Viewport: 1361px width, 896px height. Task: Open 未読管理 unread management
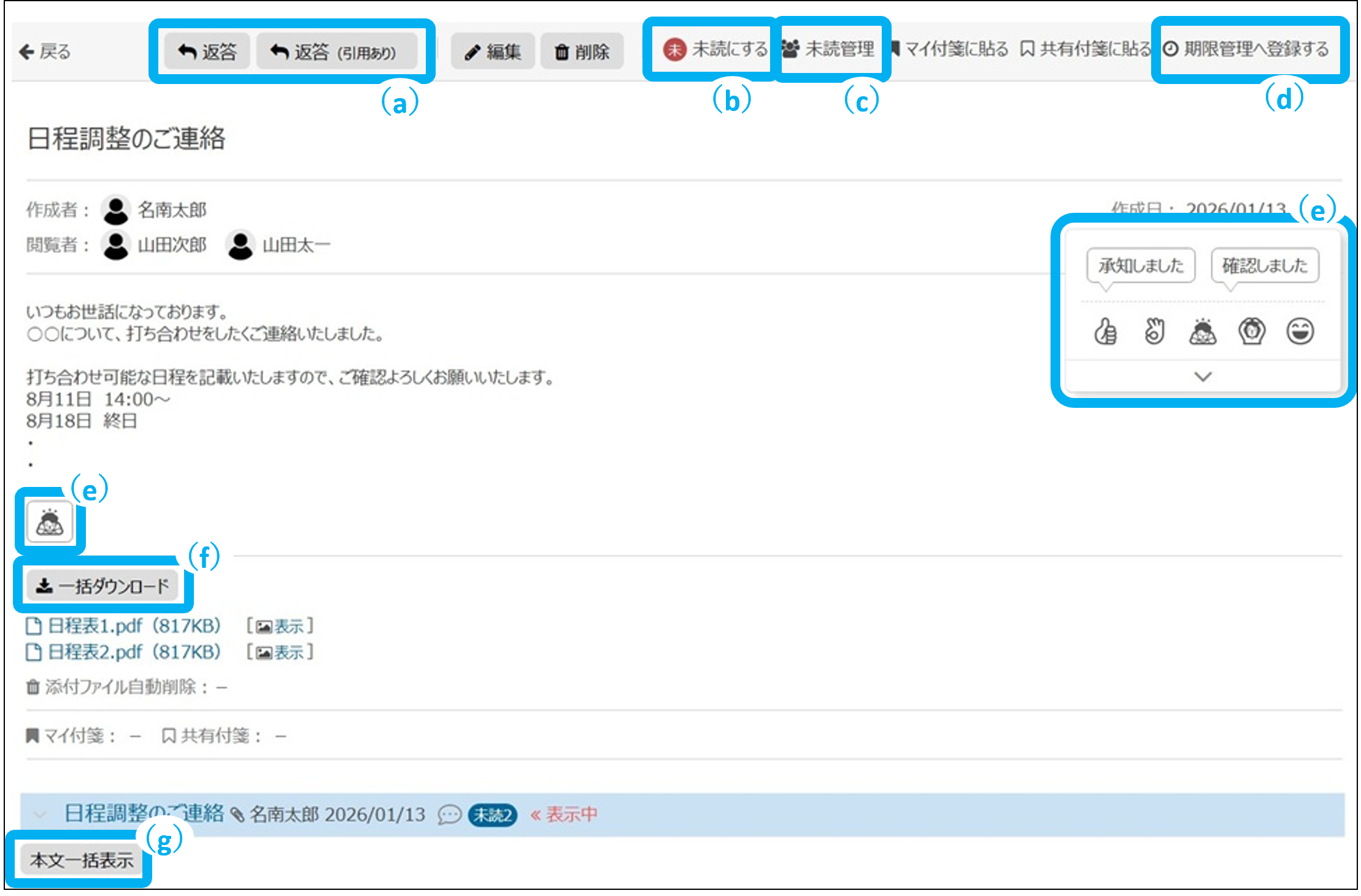coord(828,49)
